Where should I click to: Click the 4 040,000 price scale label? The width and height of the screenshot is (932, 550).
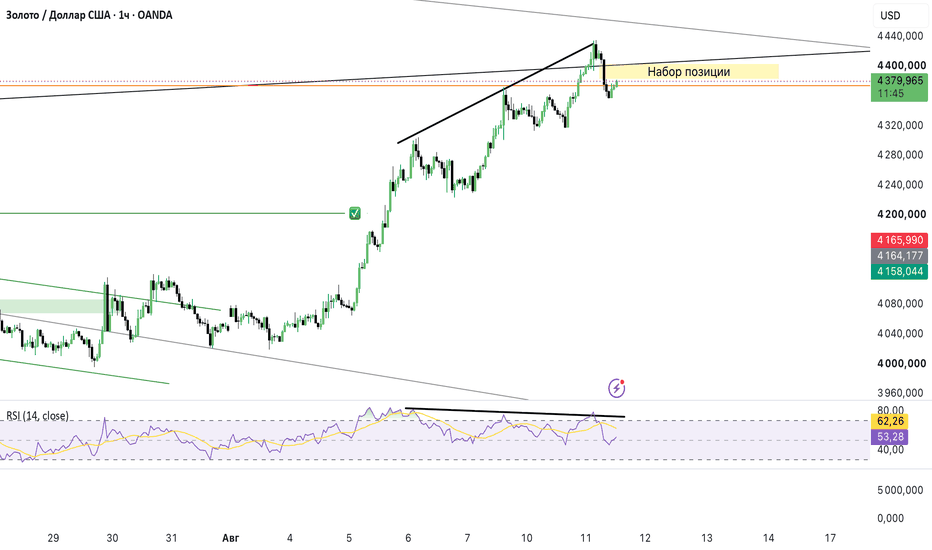[900, 333]
